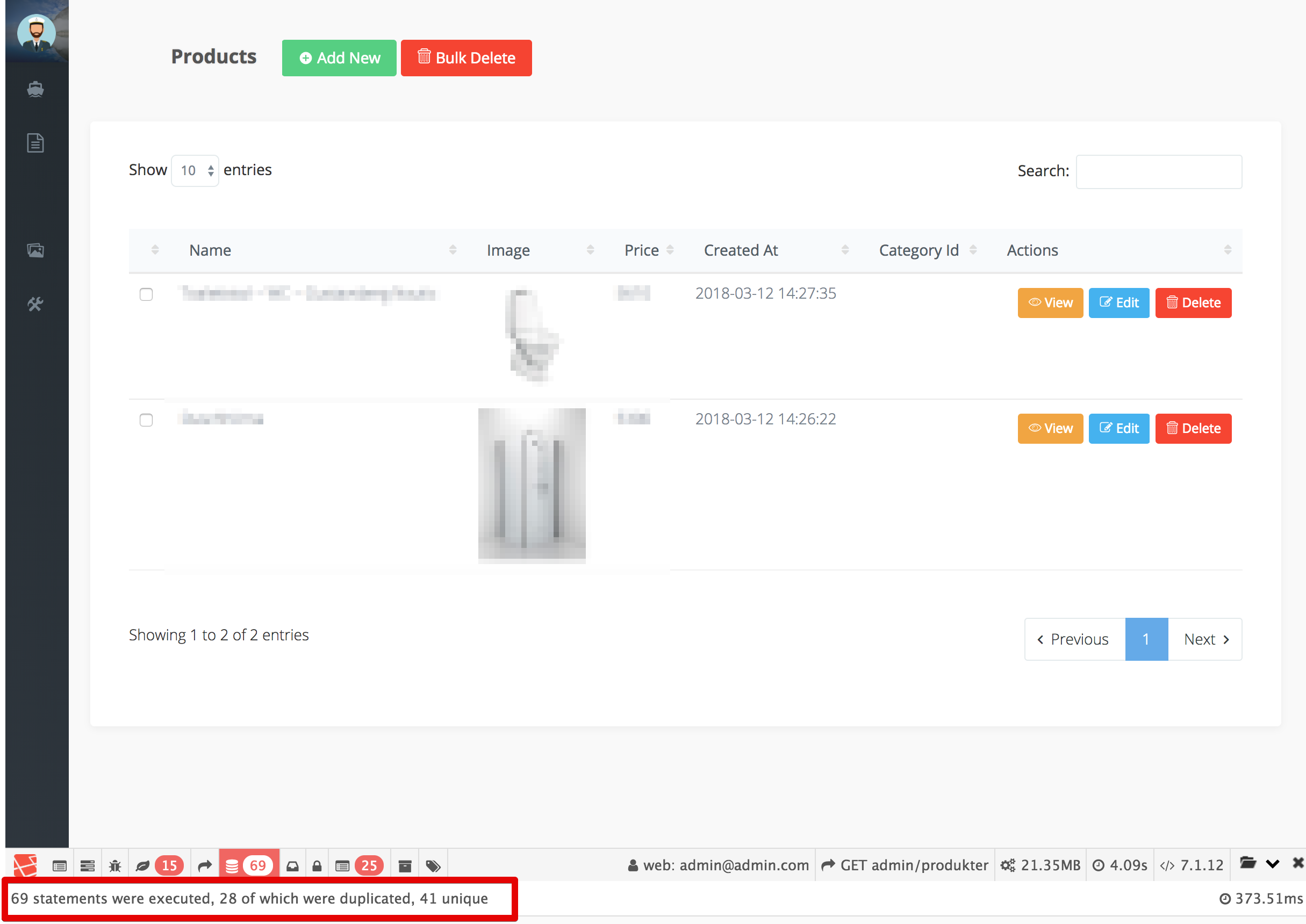Minimize debugbar with the down chevron
This screenshot has width=1306, height=924.
[x=1273, y=864]
